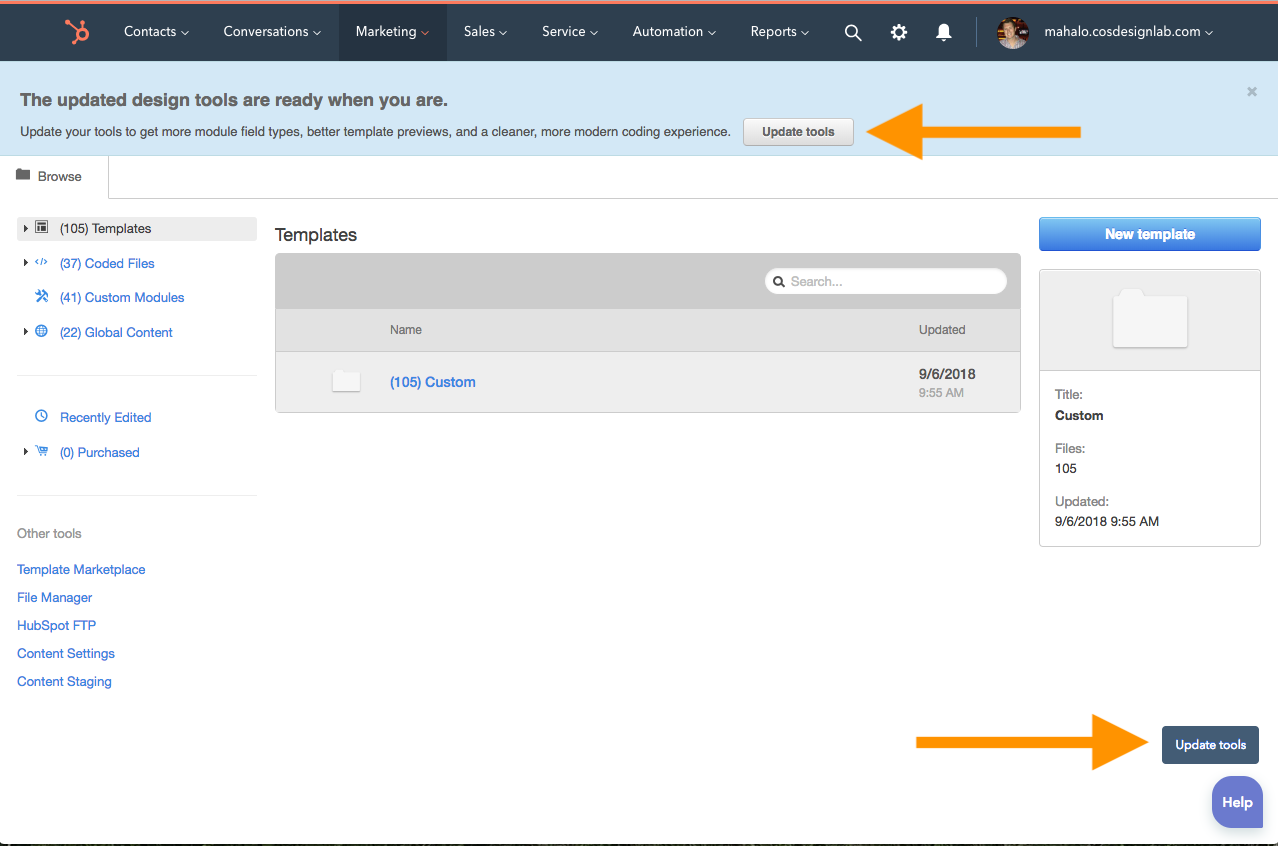Click the Templates layout icon in sidebar
The height and width of the screenshot is (846, 1278).
point(42,228)
